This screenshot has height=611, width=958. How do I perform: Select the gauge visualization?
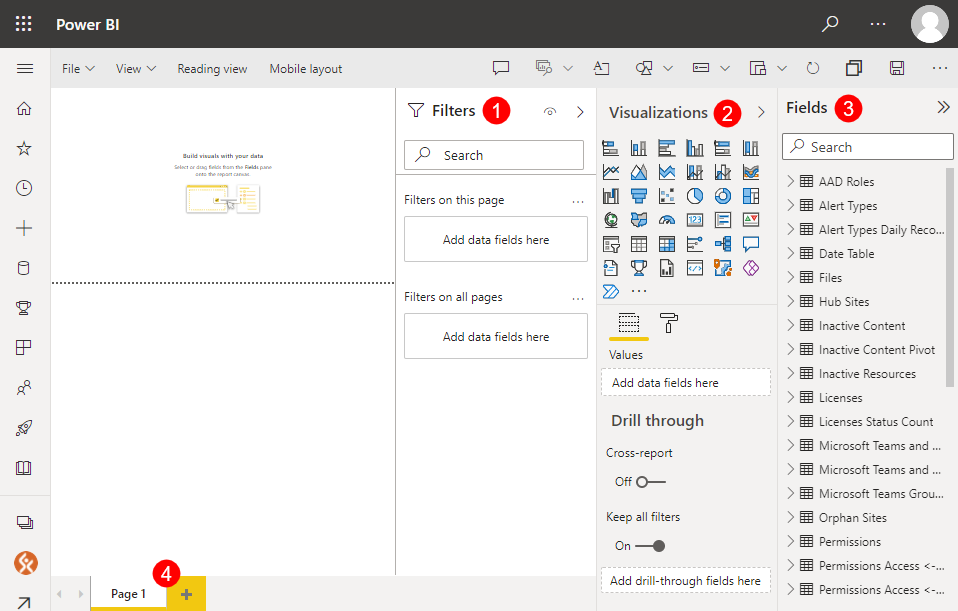tap(667, 220)
